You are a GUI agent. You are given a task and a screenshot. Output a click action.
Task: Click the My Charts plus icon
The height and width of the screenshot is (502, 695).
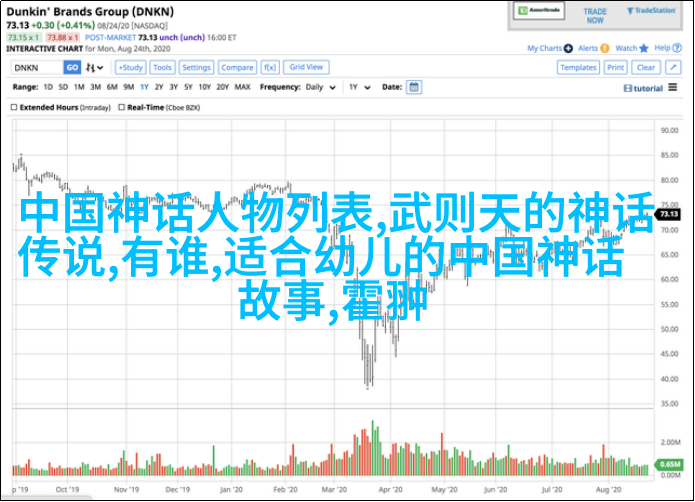coord(568,48)
